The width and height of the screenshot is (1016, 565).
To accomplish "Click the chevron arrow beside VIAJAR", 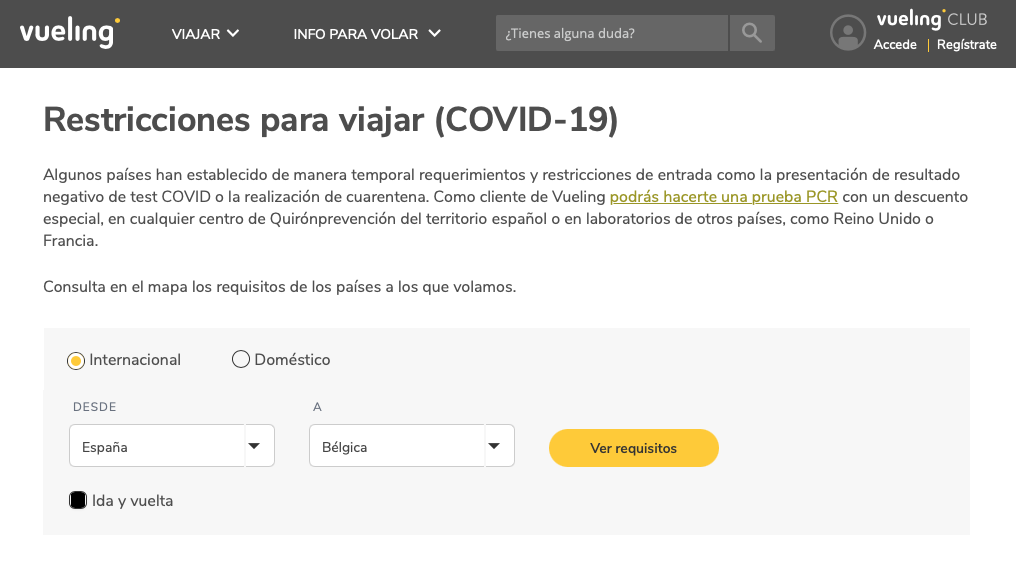I will click(233, 33).
